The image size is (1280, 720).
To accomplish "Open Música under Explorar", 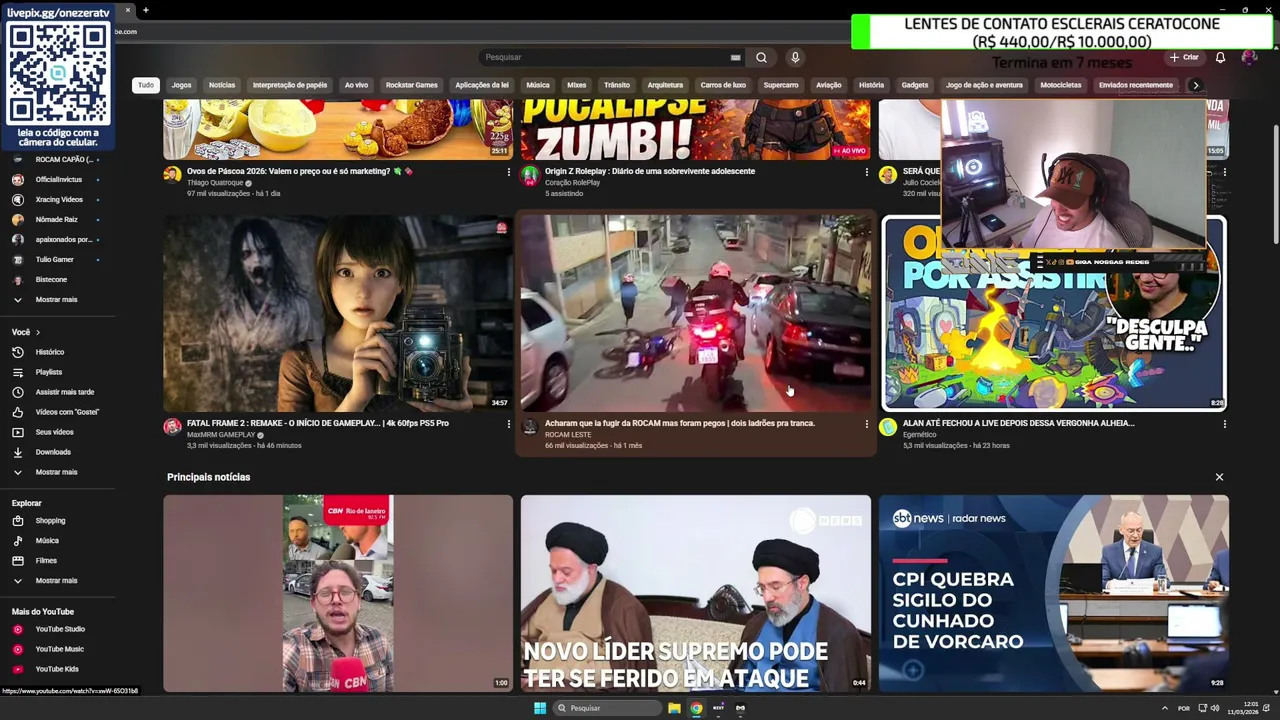I will 47,540.
